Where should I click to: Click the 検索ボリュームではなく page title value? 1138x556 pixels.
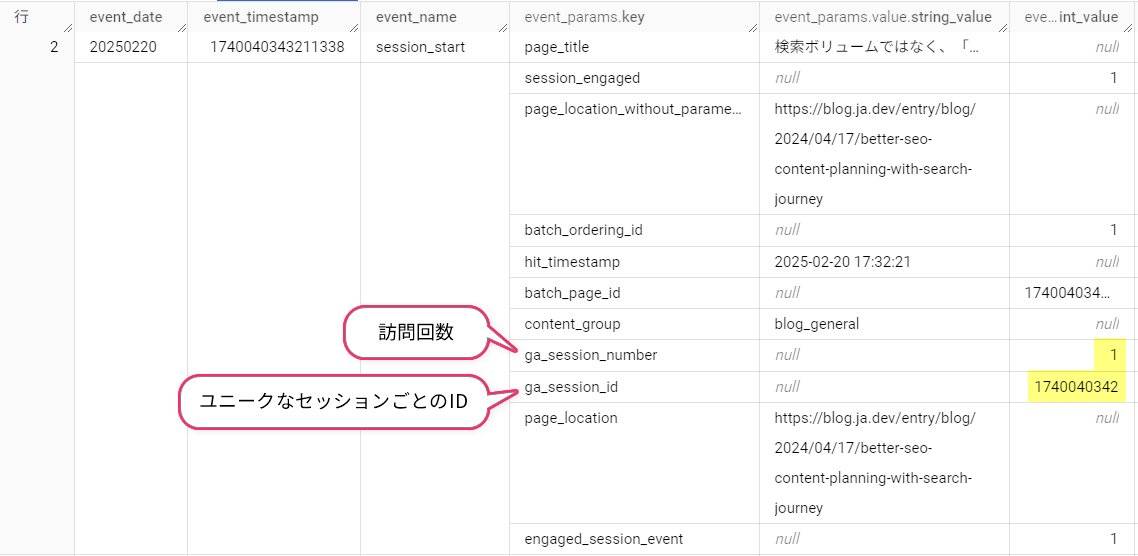pyautogui.click(x=877, y=48)
